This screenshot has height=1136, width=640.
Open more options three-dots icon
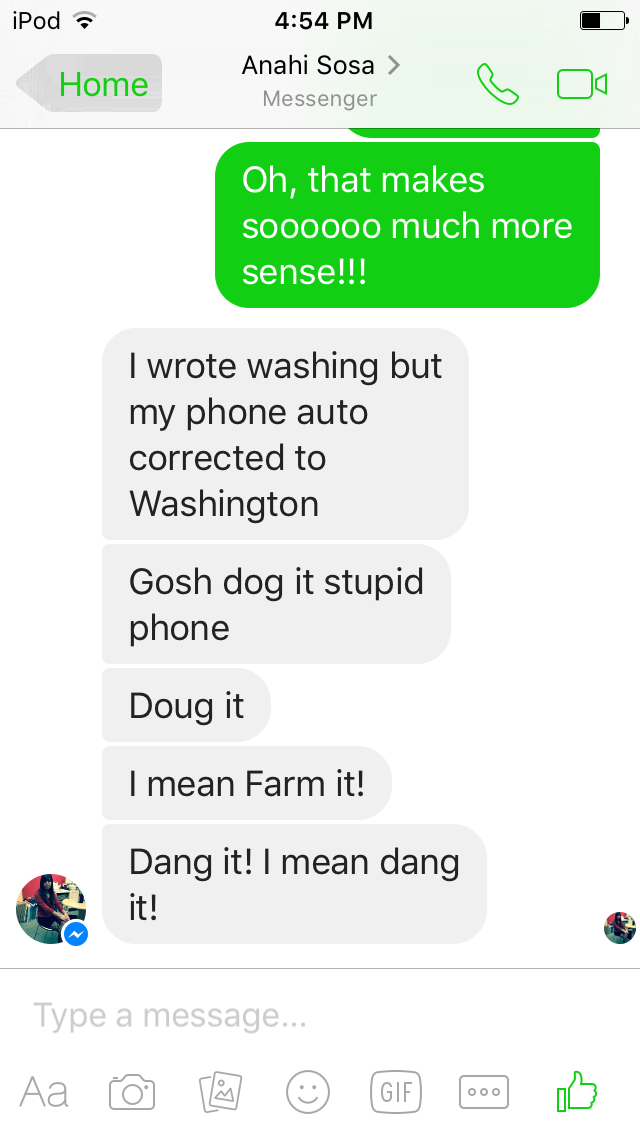[x=484, y=1092]
